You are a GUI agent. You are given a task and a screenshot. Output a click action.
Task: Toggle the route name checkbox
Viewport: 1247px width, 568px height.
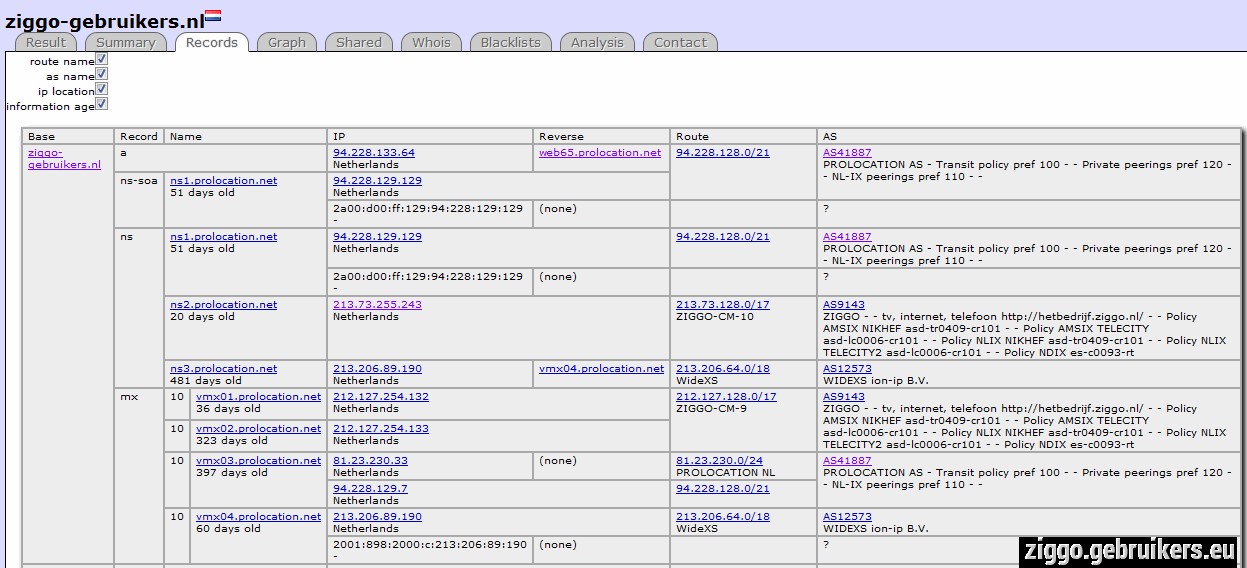102,59
